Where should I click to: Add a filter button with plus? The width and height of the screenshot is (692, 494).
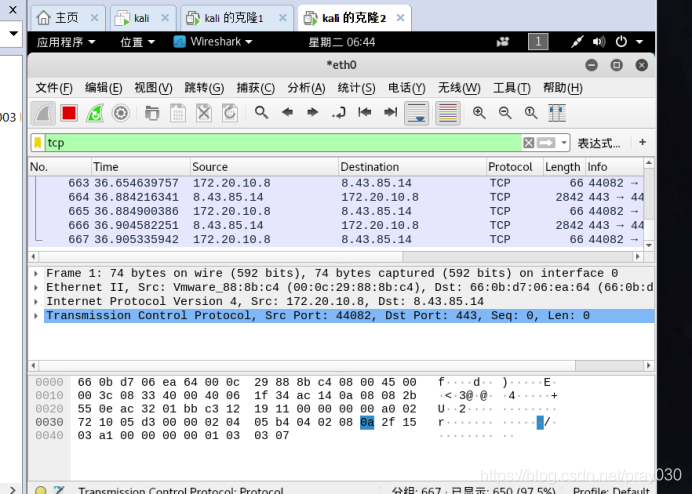[643, 142]
